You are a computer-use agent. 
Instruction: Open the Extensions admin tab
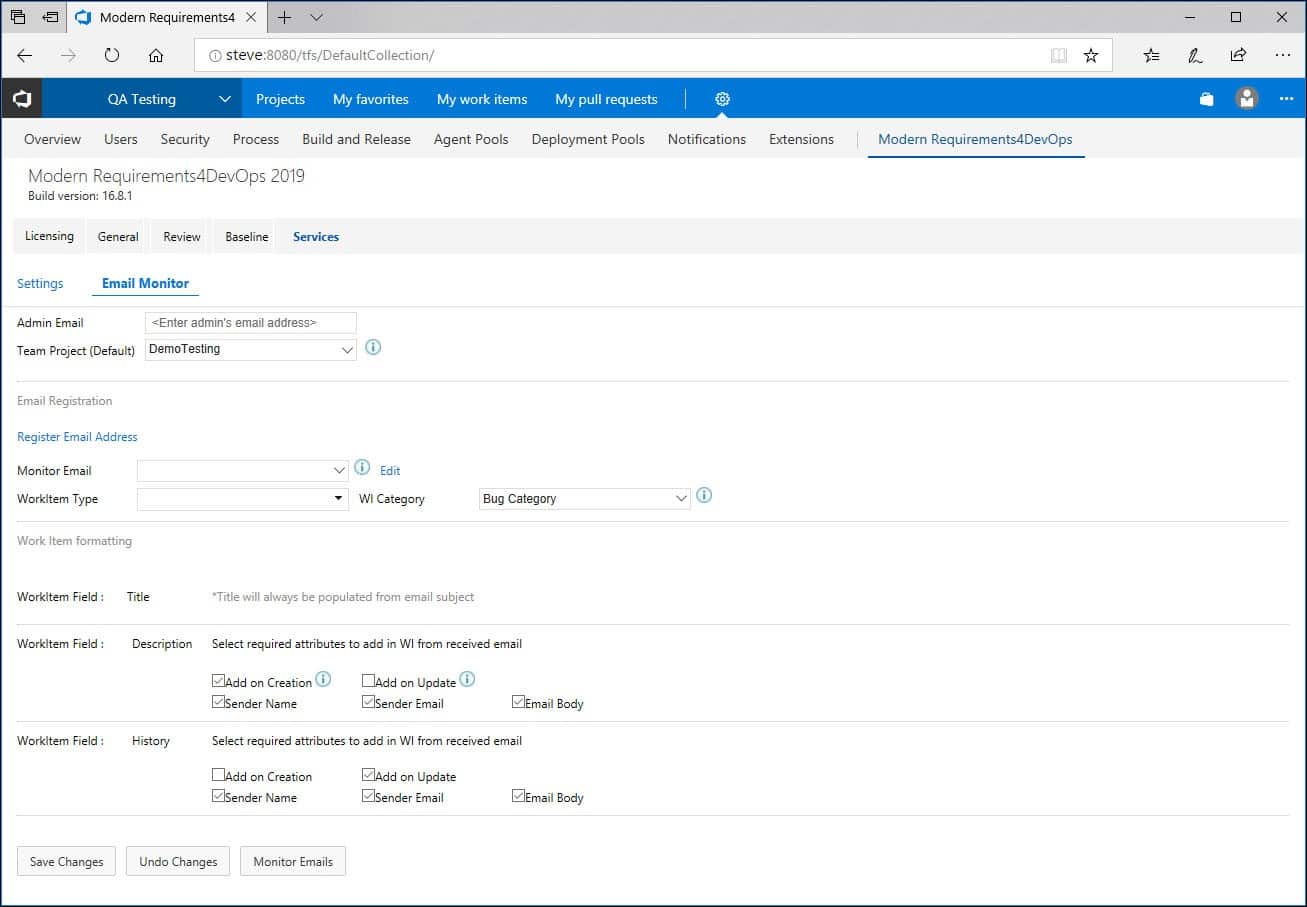(x=801, y=139)
